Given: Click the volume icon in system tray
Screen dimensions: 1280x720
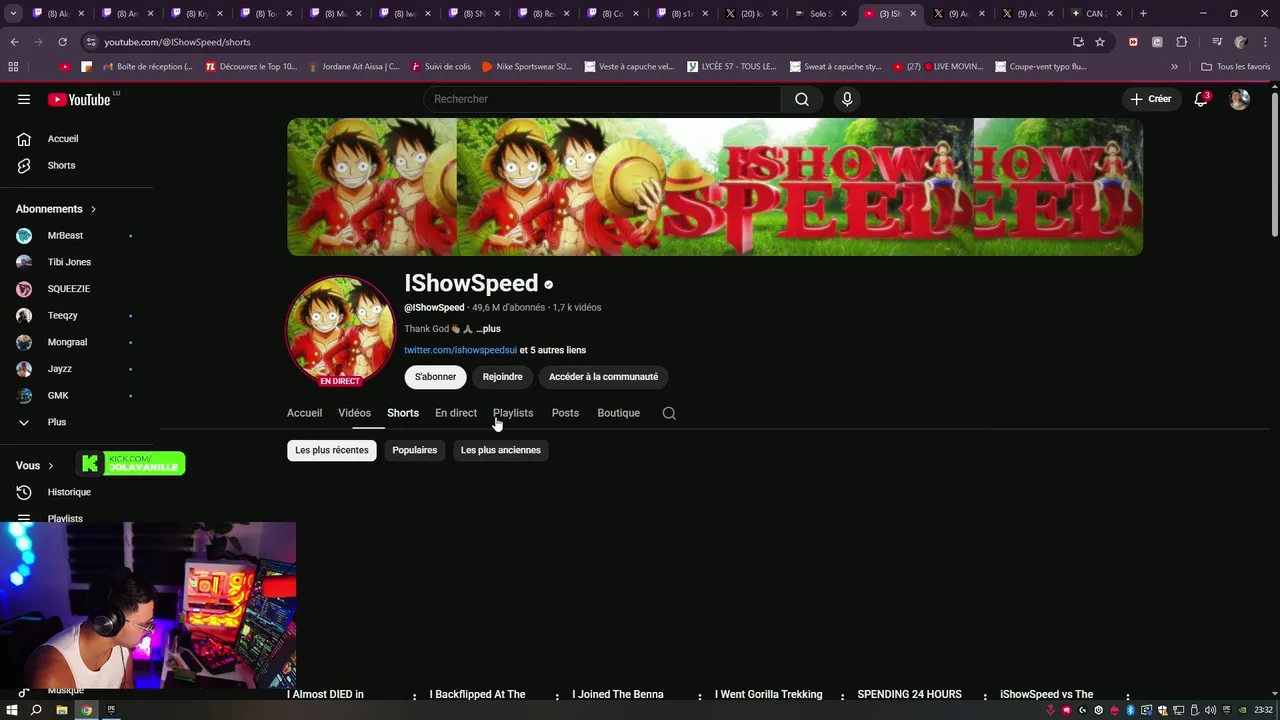Looking at the screenshot, I should (x=1211, y=710).
